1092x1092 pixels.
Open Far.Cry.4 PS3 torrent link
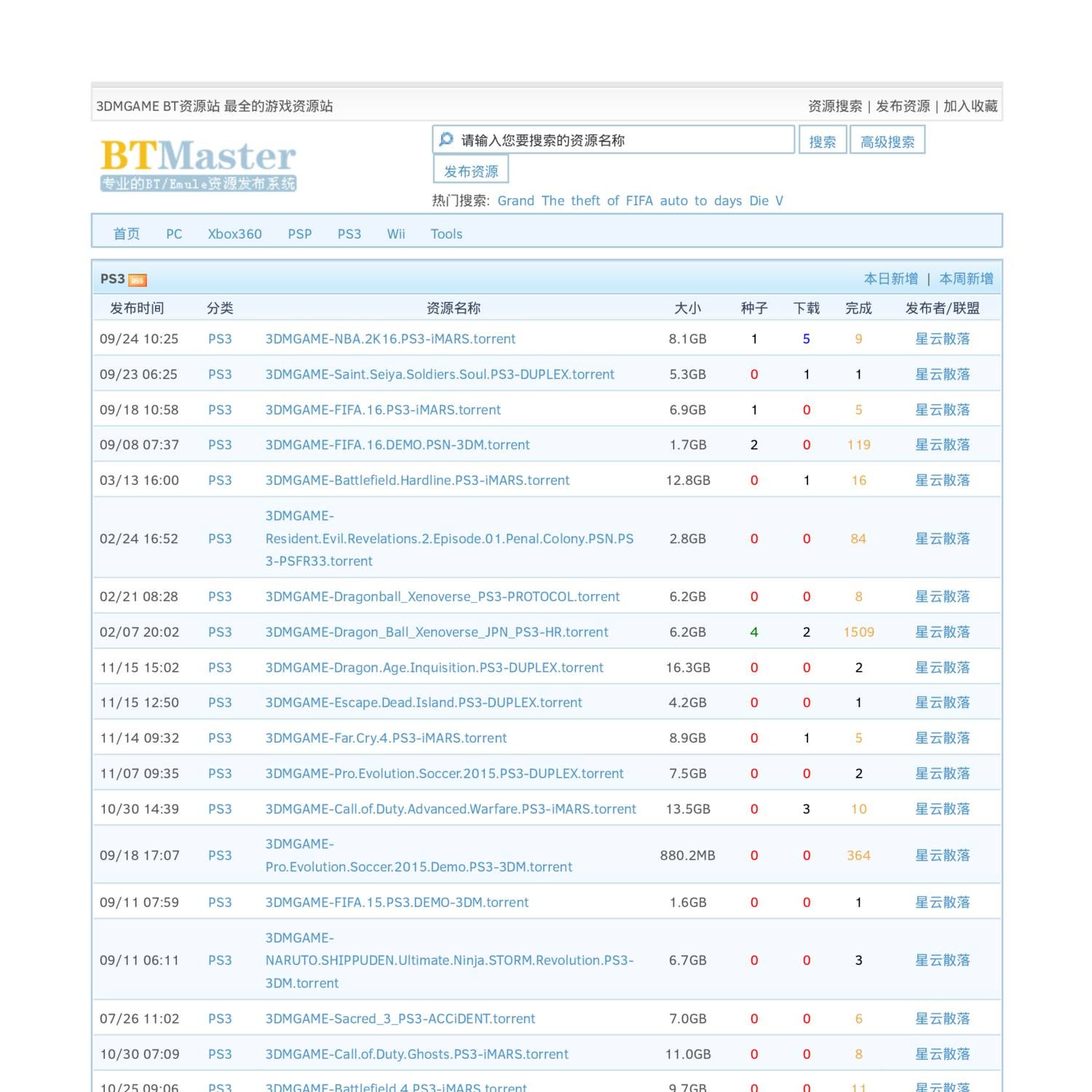pyautogui.click(x=386, y=738)
